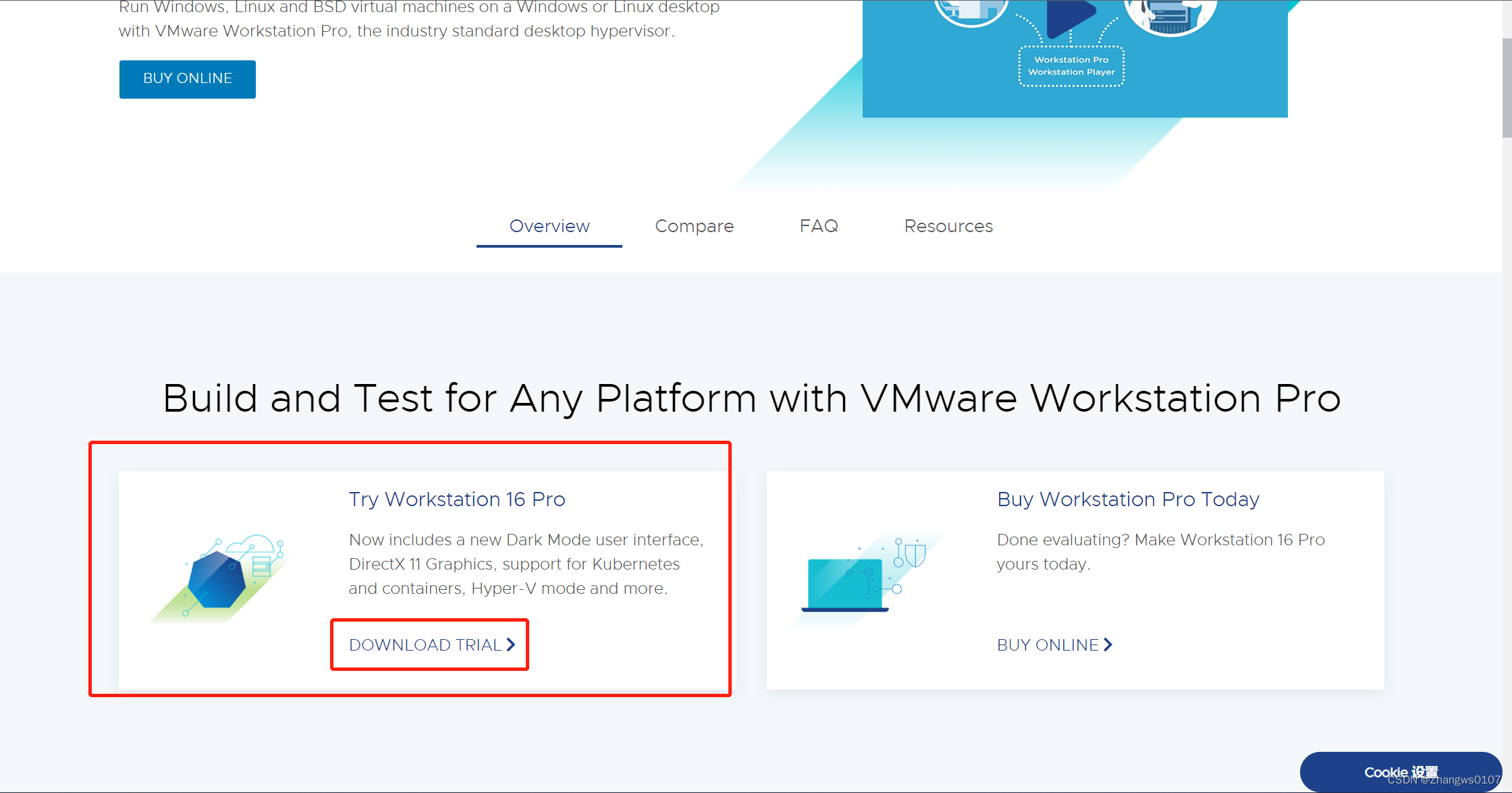
Task: Go to the Resources tab
Action: (948, 226)
